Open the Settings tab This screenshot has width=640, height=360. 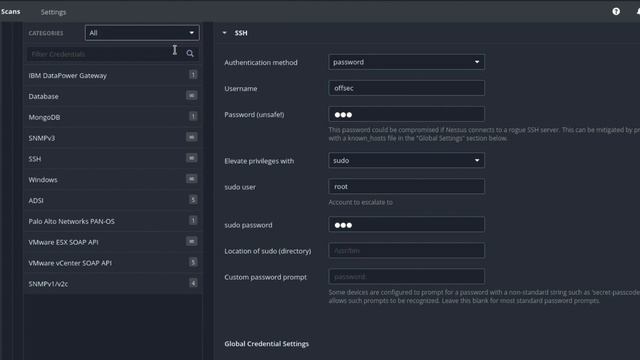click(53, 12)
